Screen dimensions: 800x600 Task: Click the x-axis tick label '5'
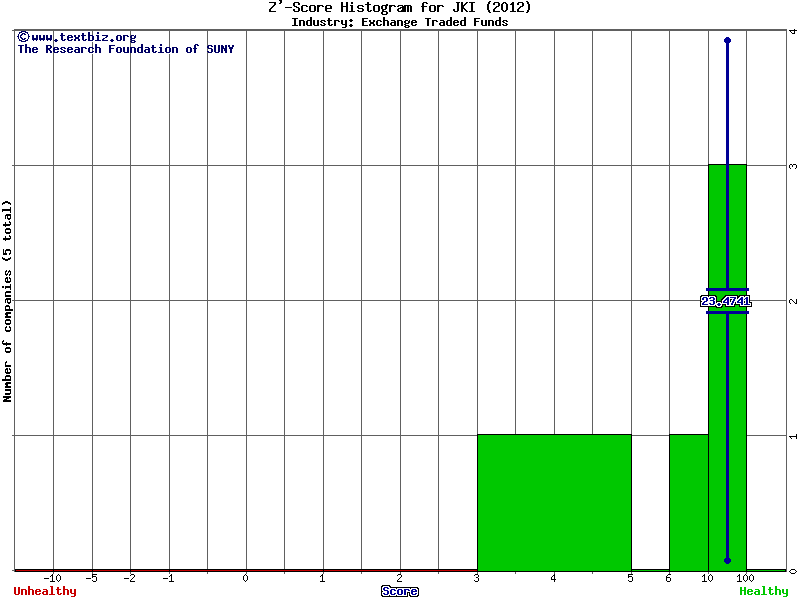[631, 578]
